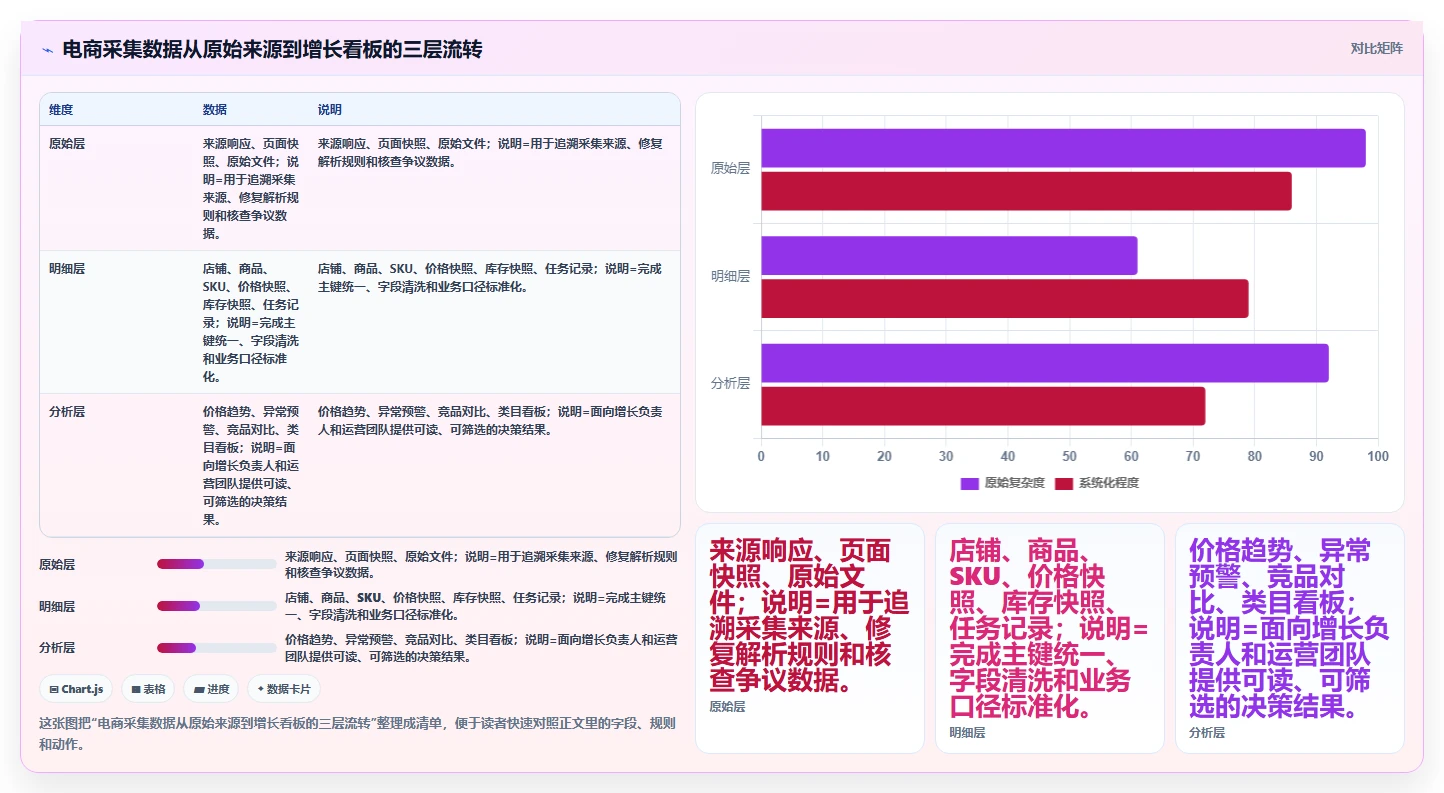Click the 对比矩阵 label in header

pos(1376,48)
